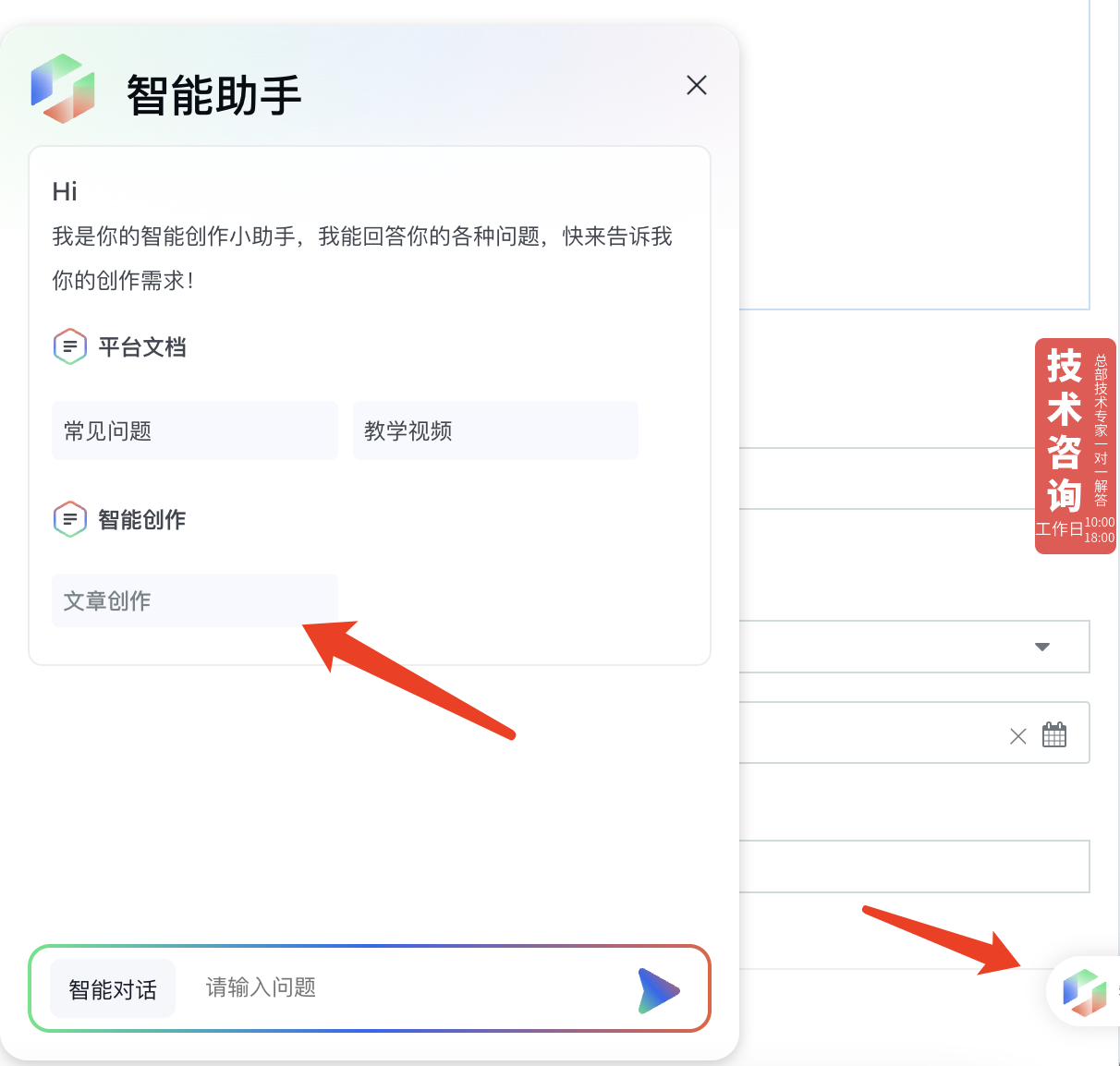This screenshot has height=1066, width=1120.
Task: Select the 文章创作 option
Action: coord(194,600)
